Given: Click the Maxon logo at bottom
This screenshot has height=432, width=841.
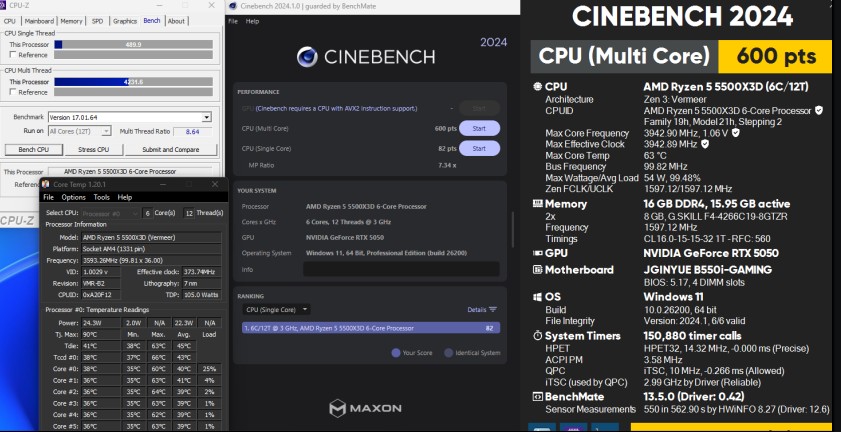Looking at the screenshot, I should (365, 408).
